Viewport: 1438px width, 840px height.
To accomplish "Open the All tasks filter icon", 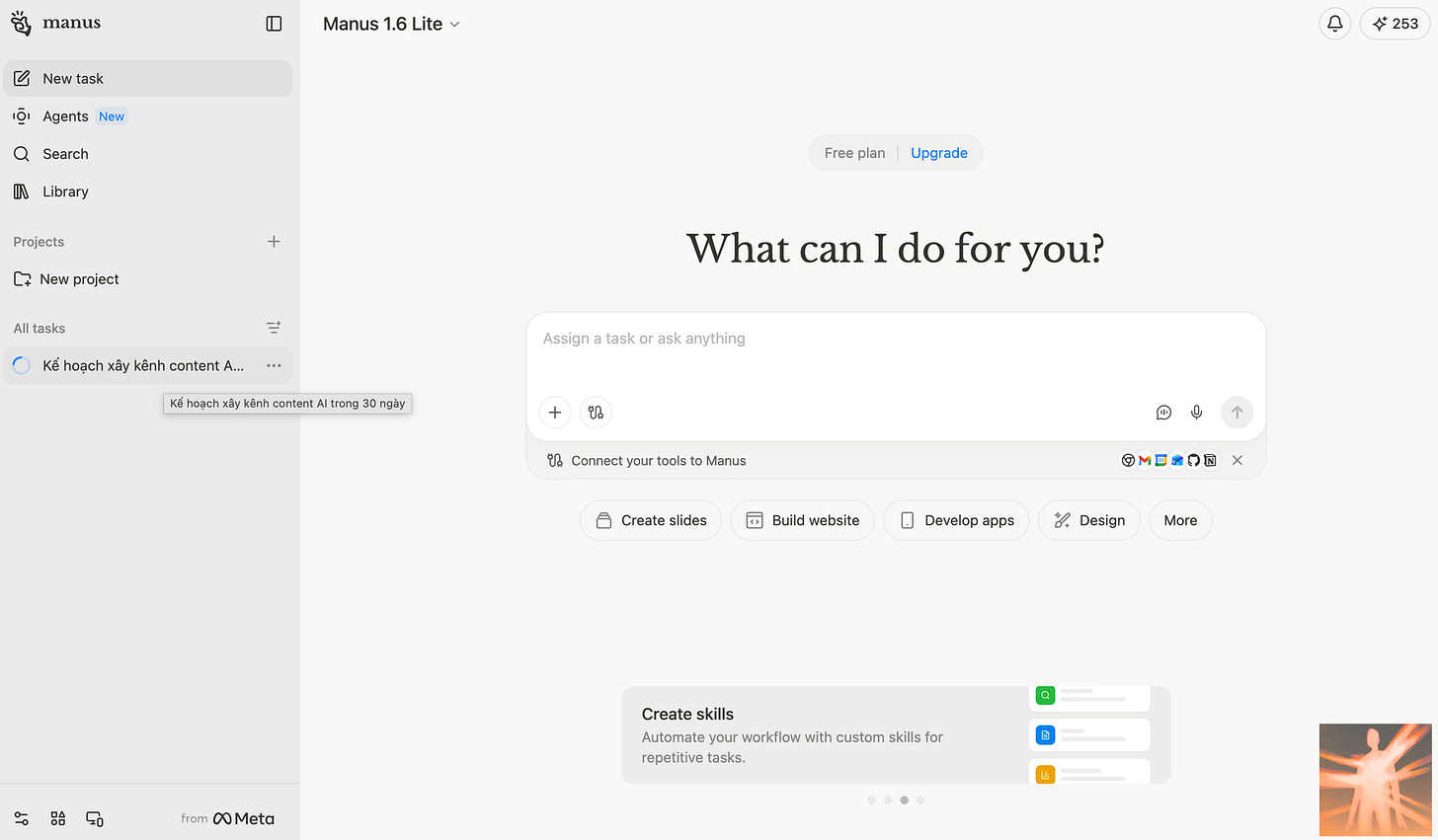I will click(274, 328).
